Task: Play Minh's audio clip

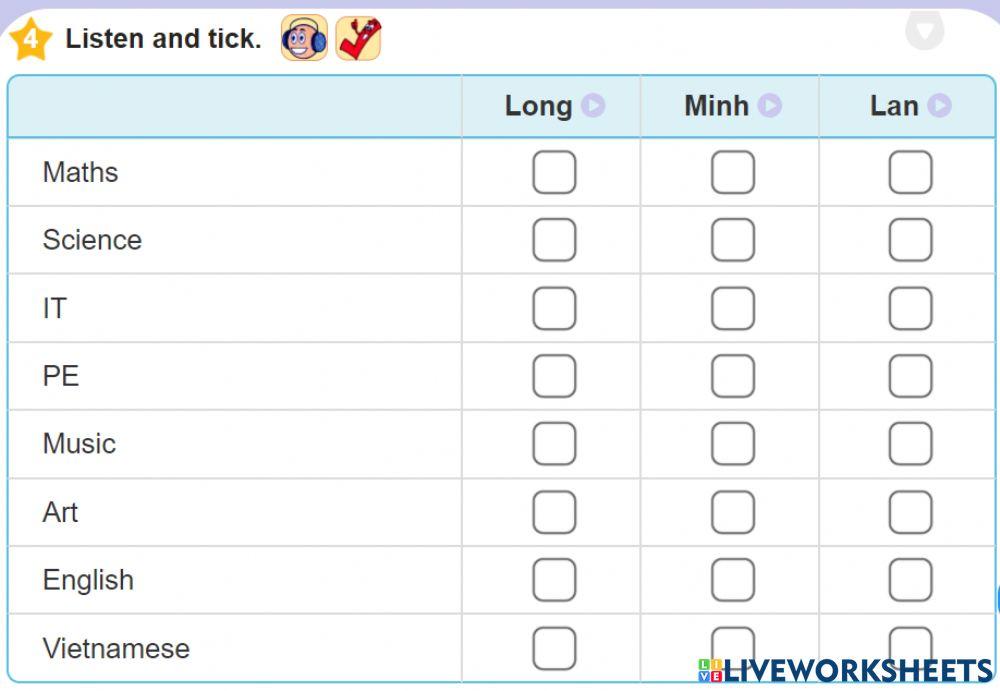Action: (769, 105)
